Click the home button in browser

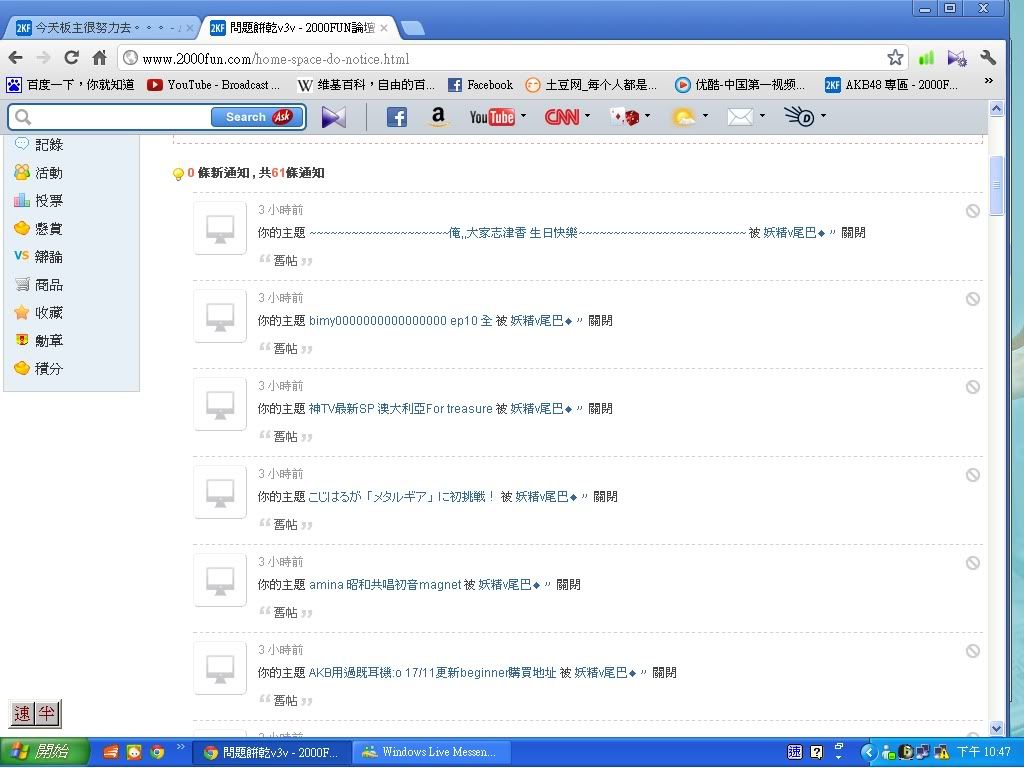[99, 58]
